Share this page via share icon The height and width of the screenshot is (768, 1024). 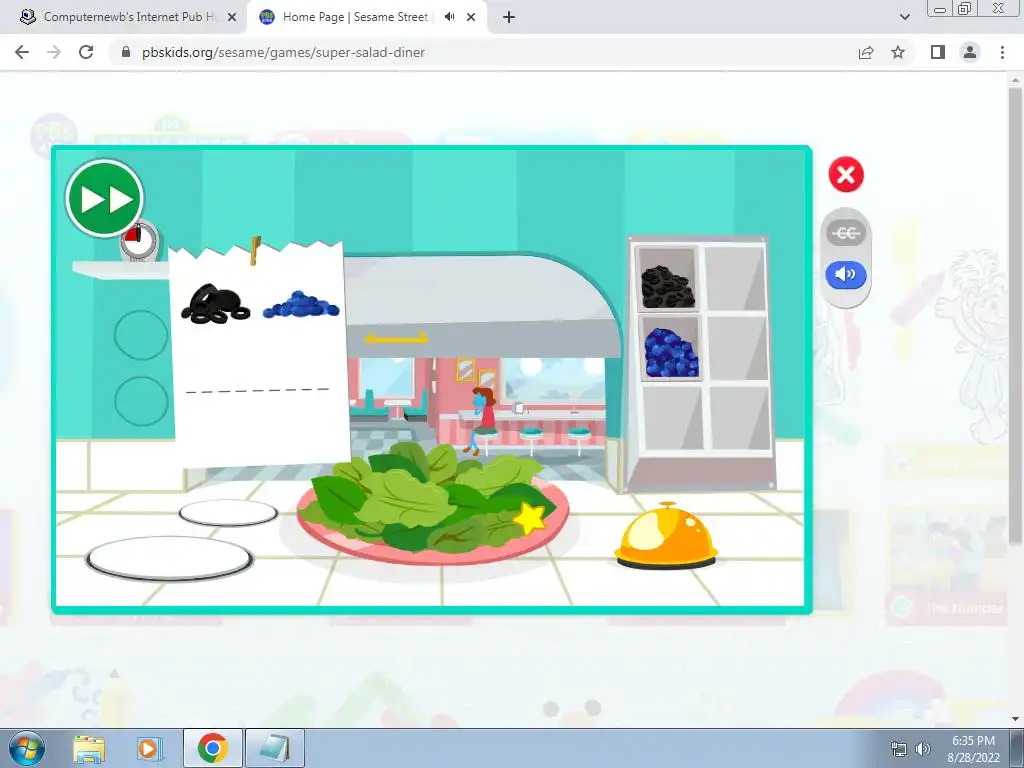[x=866, y=52]
